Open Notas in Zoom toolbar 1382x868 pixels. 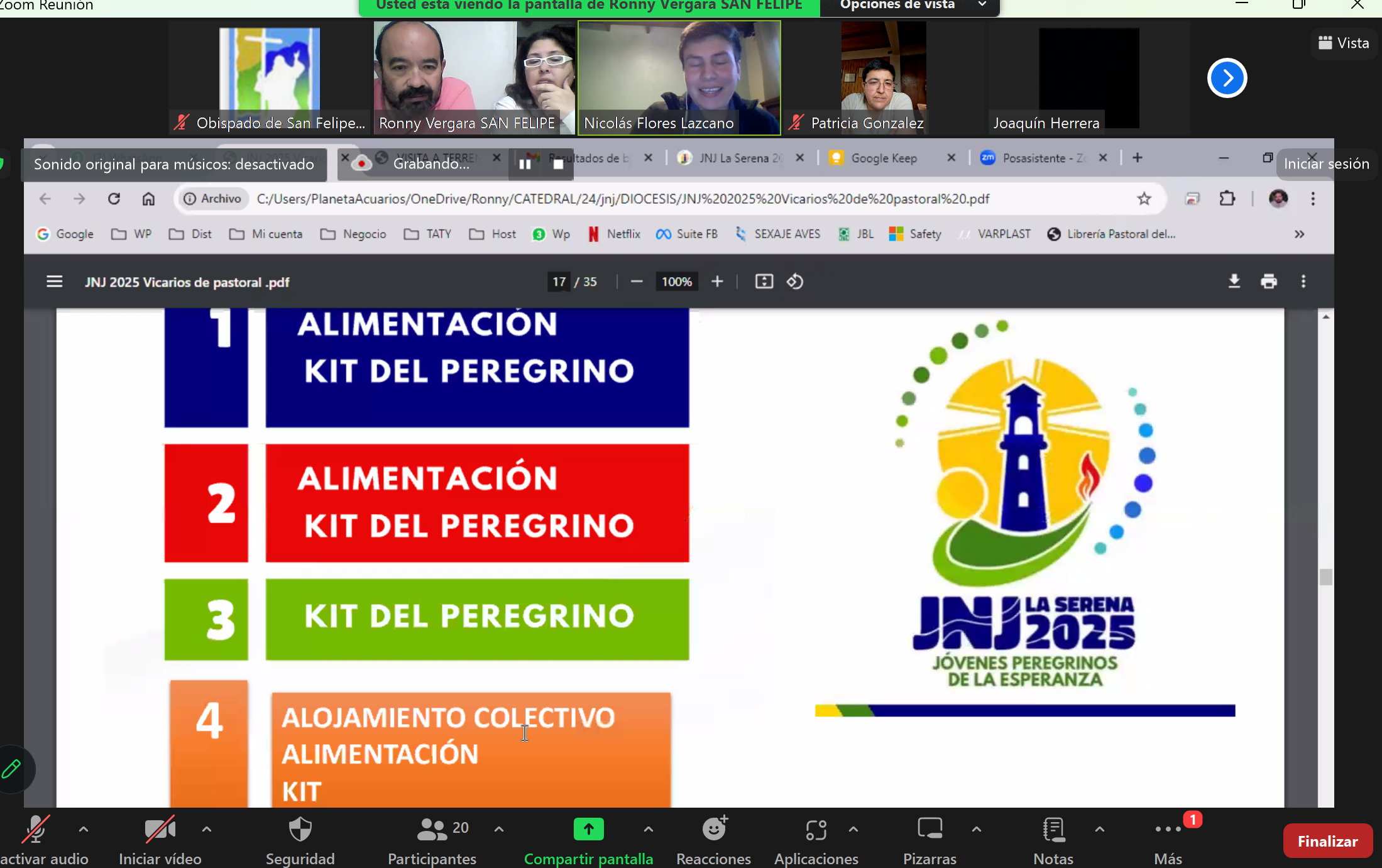1053,840
